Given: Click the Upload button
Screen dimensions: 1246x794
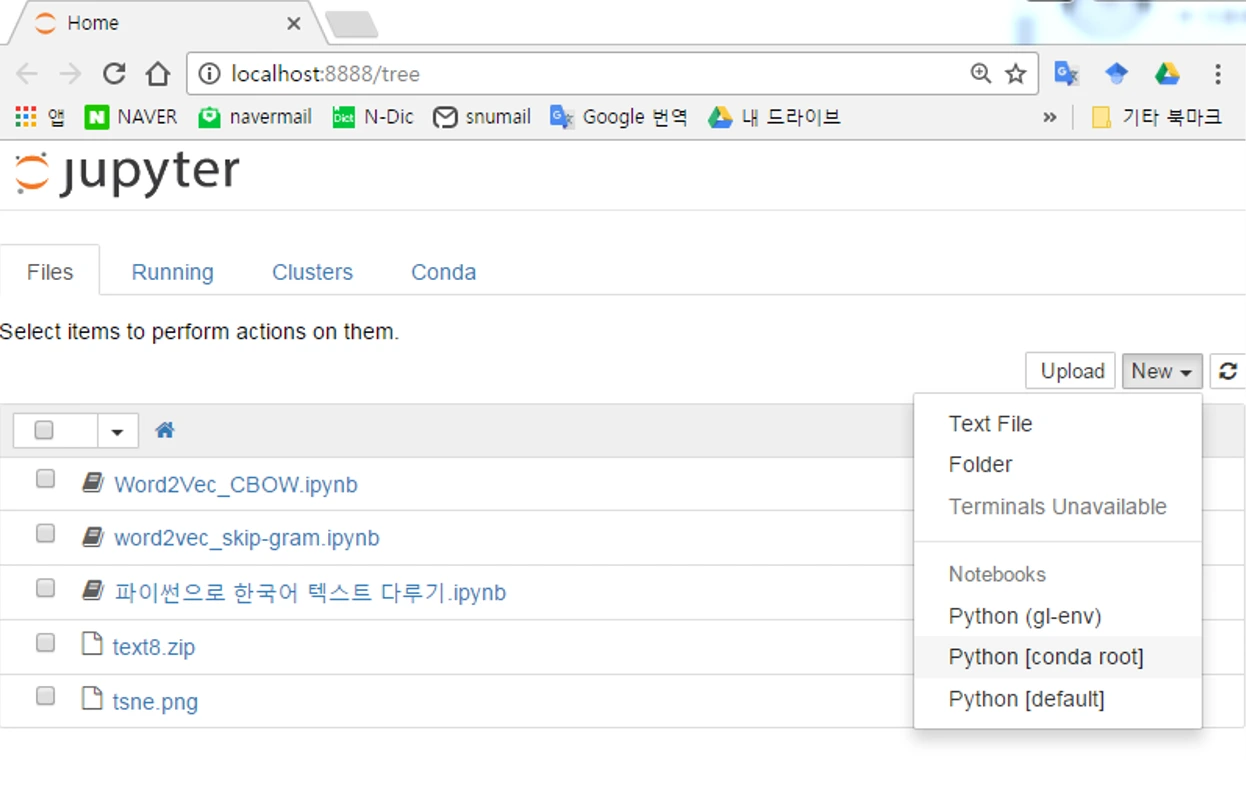Looking at the screenshot, I should point(1070,371).
